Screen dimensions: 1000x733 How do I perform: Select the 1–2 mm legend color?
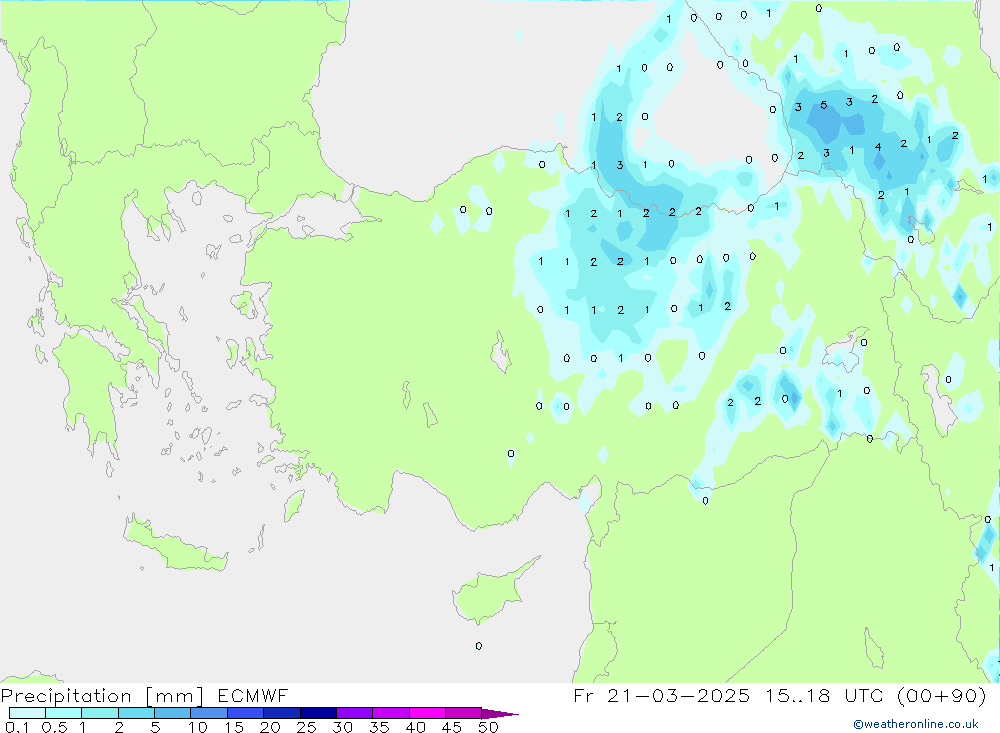pyautogui.click(x=99, y=713)
